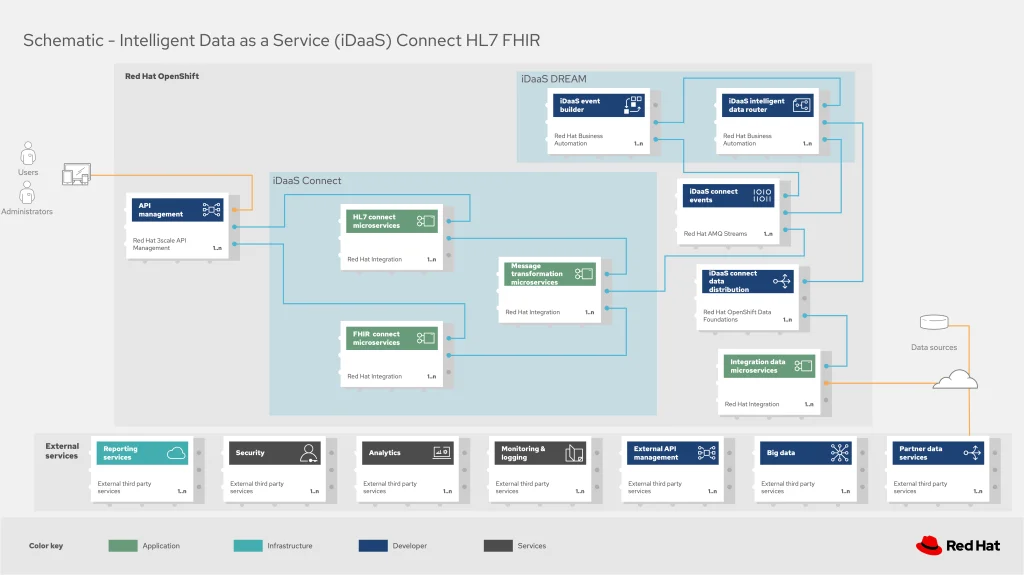Click the API management network icon

[x=212, y=210]
